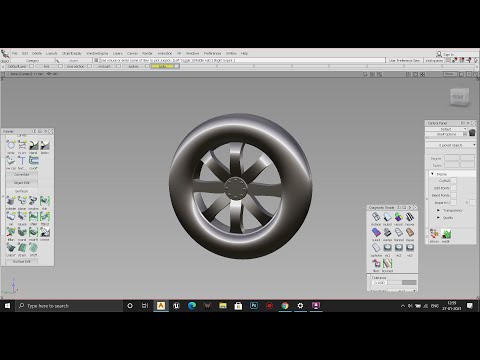Apply multi-color diagnostic shading

[x=387, y=217]
